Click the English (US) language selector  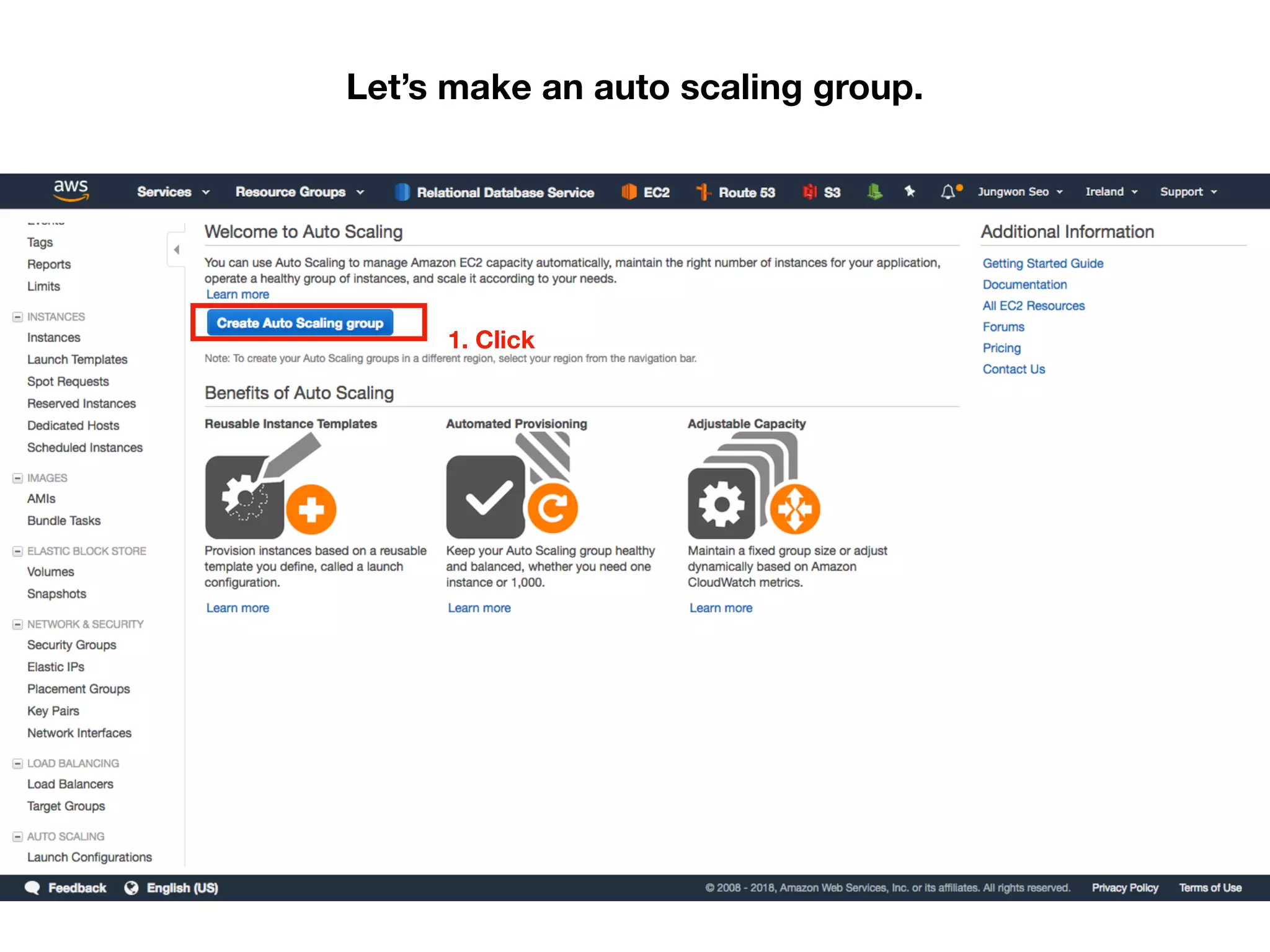point(182,888)
